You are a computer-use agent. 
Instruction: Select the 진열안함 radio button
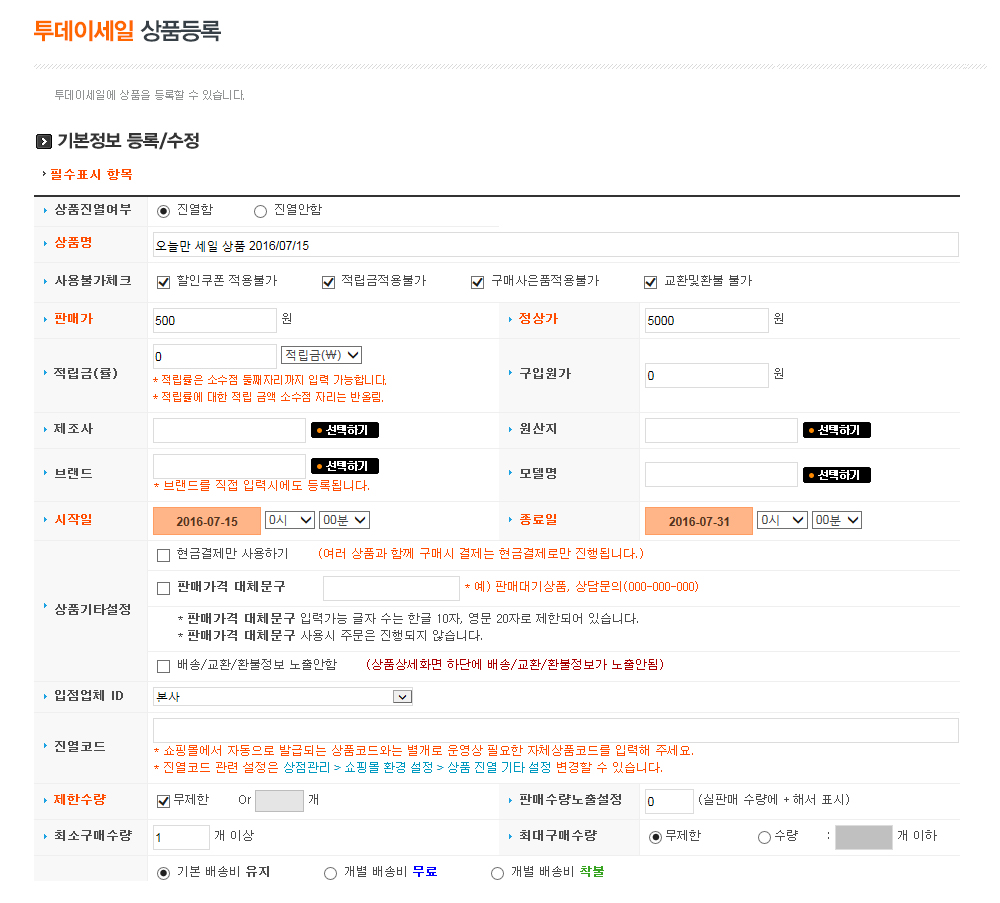pyautogui.click(x=261, y=211)
